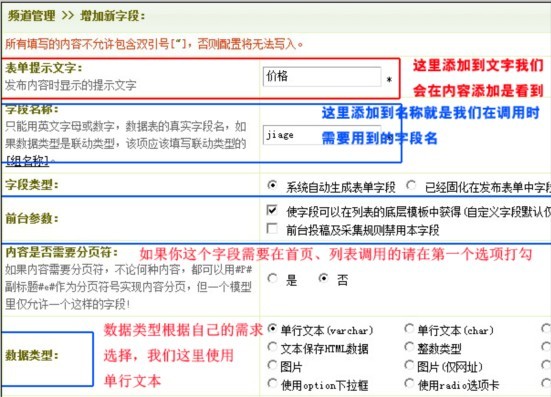
Task: Choose 图片 data type radio
Action: tap(272, 365)
